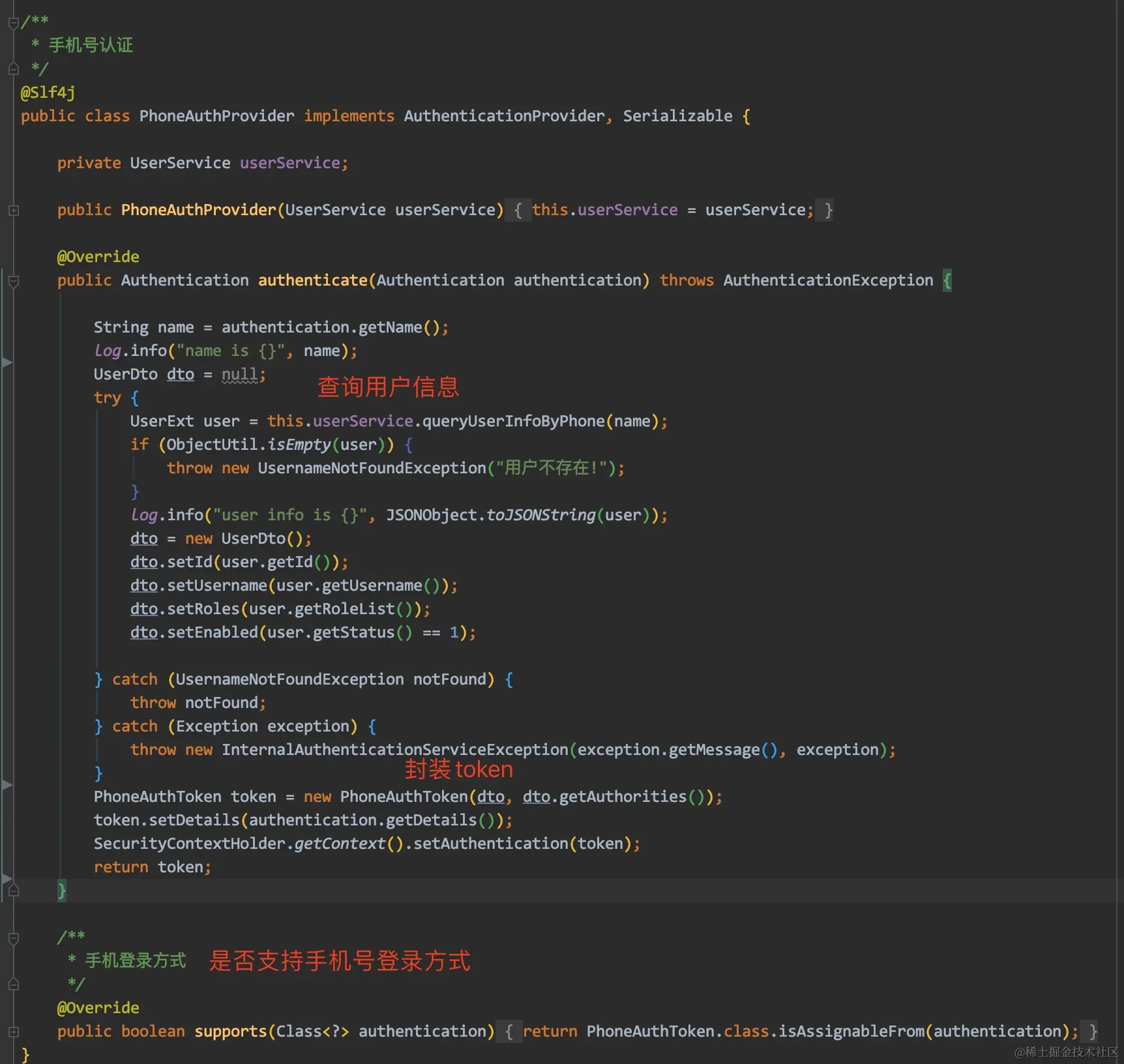This screenshot has width=1124, height=1064.
Task: Click the @Override annotation above supports
Action: (x=98, y=1007)
